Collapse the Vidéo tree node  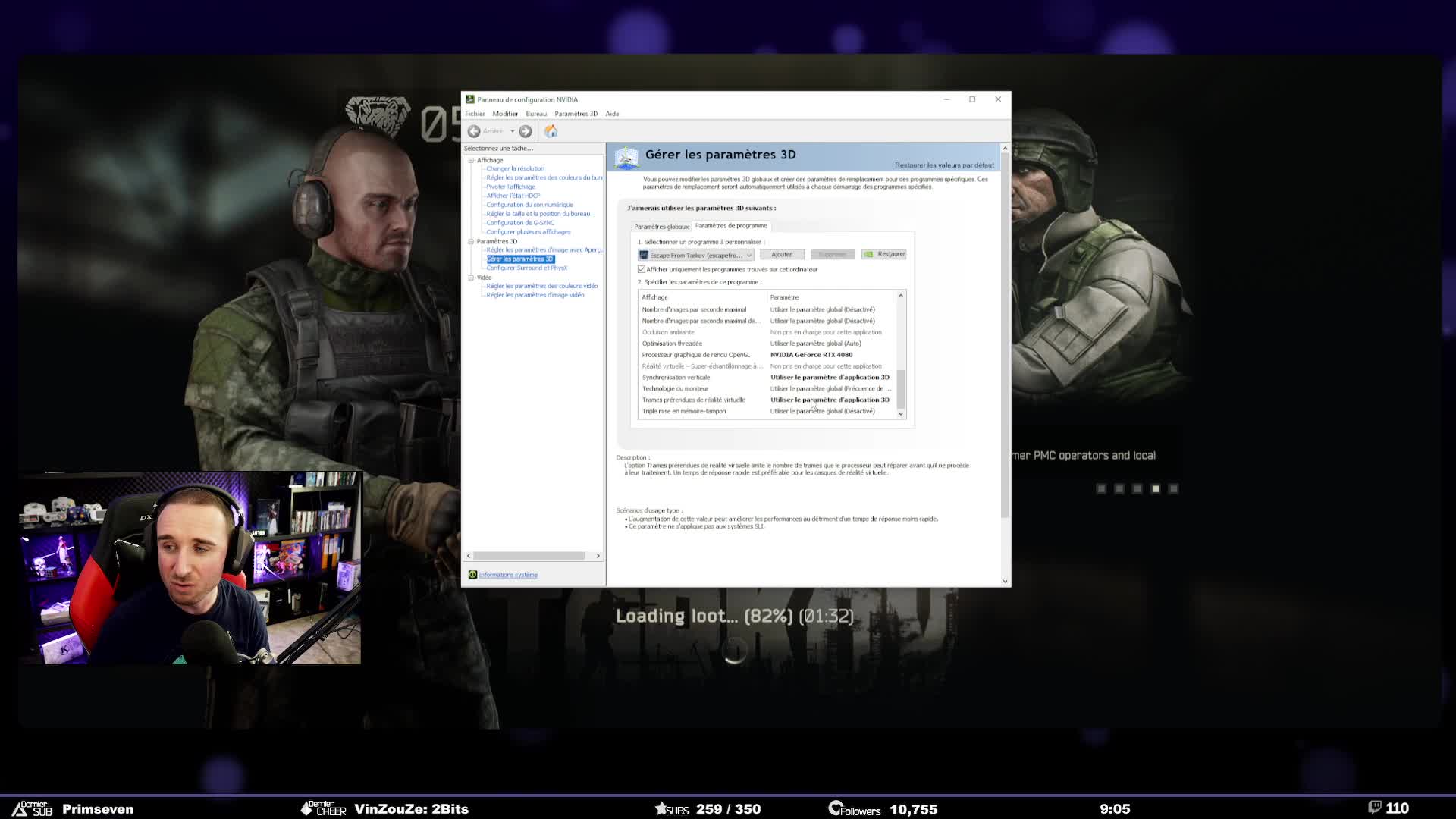(x=471, y=278)
